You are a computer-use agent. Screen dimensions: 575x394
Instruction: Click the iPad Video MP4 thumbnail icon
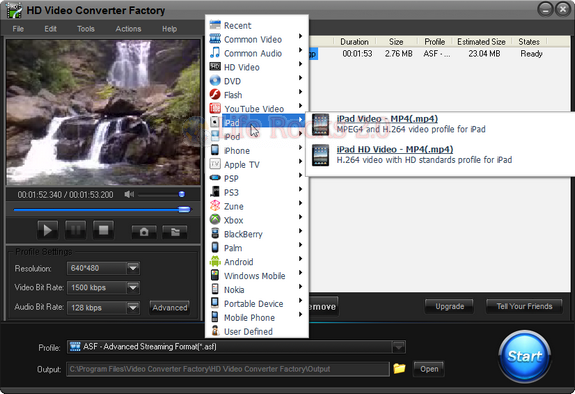(x=321, y=124)
